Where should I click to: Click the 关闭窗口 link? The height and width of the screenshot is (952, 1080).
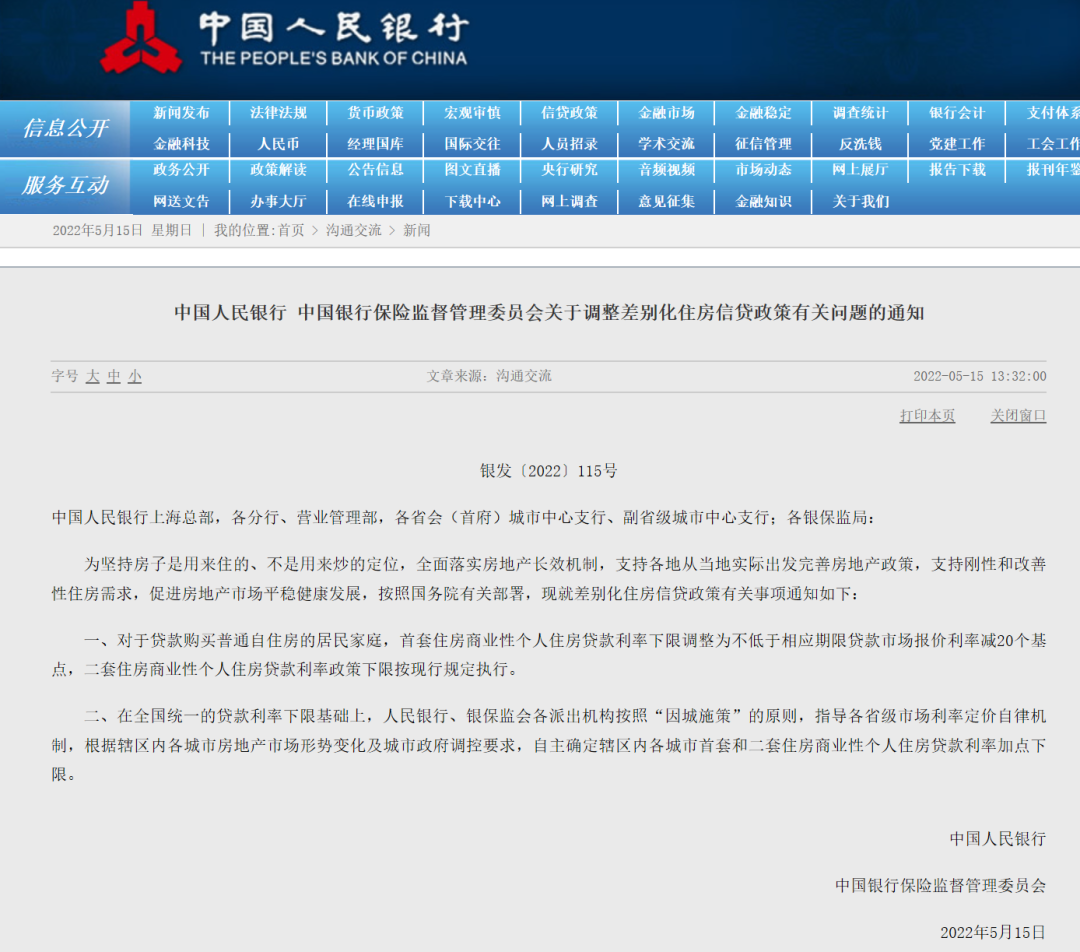point(1017,416)
